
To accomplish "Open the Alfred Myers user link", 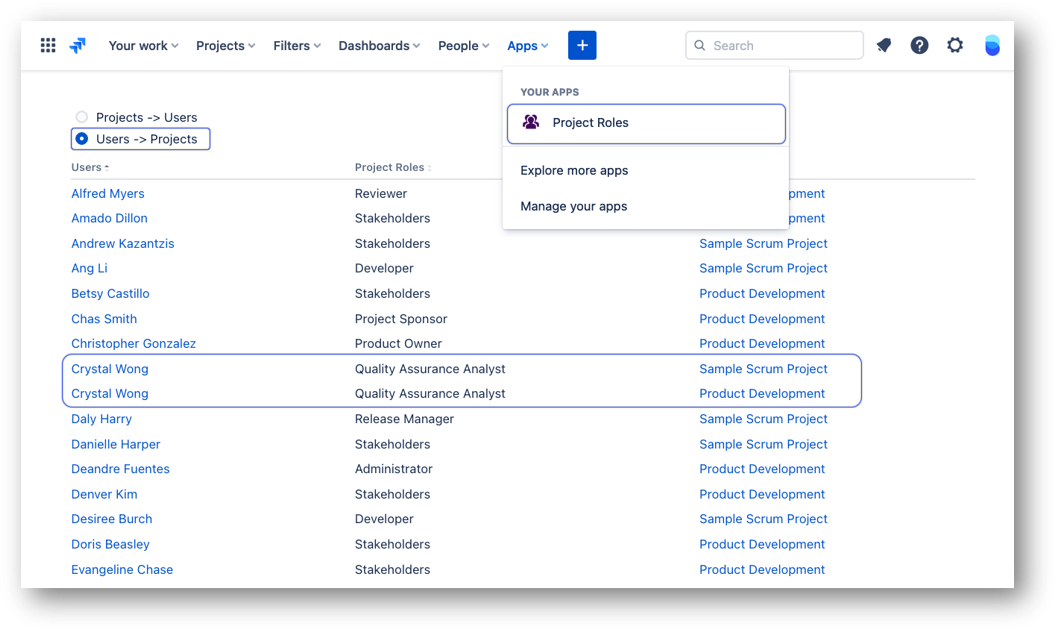I will 108,193.
